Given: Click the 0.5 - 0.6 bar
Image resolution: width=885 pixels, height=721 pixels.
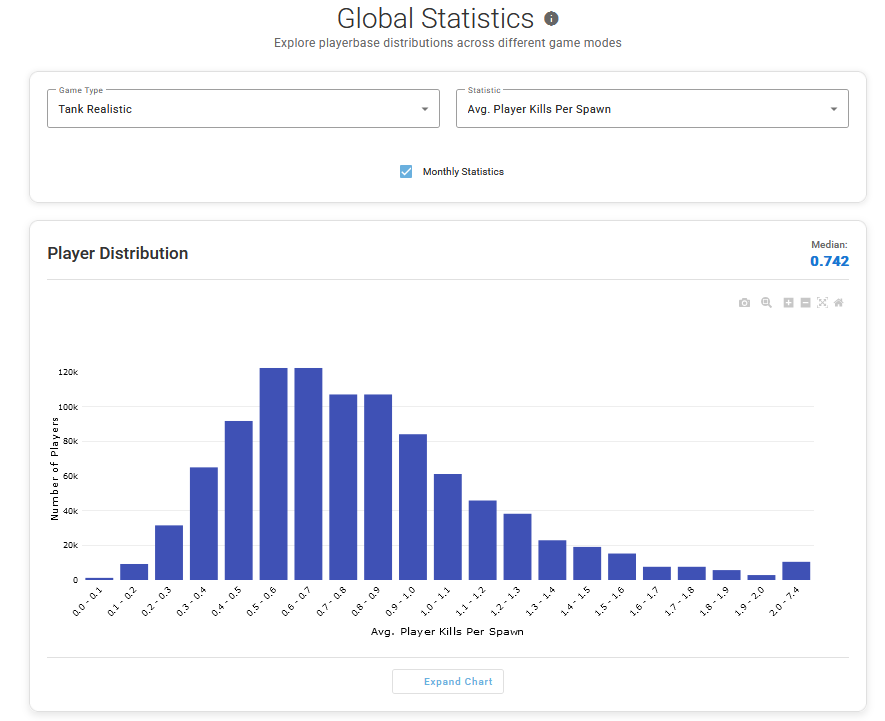Looking at the screenshot, I should coord(274,475).
